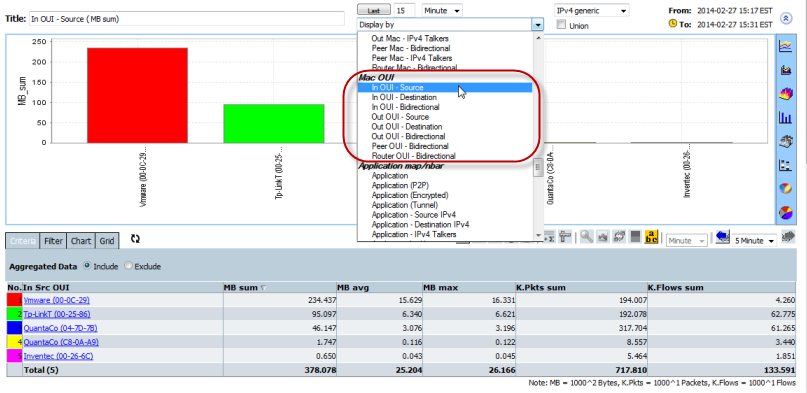The image size is (807, 393).
Task: Click magenta color swatch for Inventec row
Action: point(14,355)
